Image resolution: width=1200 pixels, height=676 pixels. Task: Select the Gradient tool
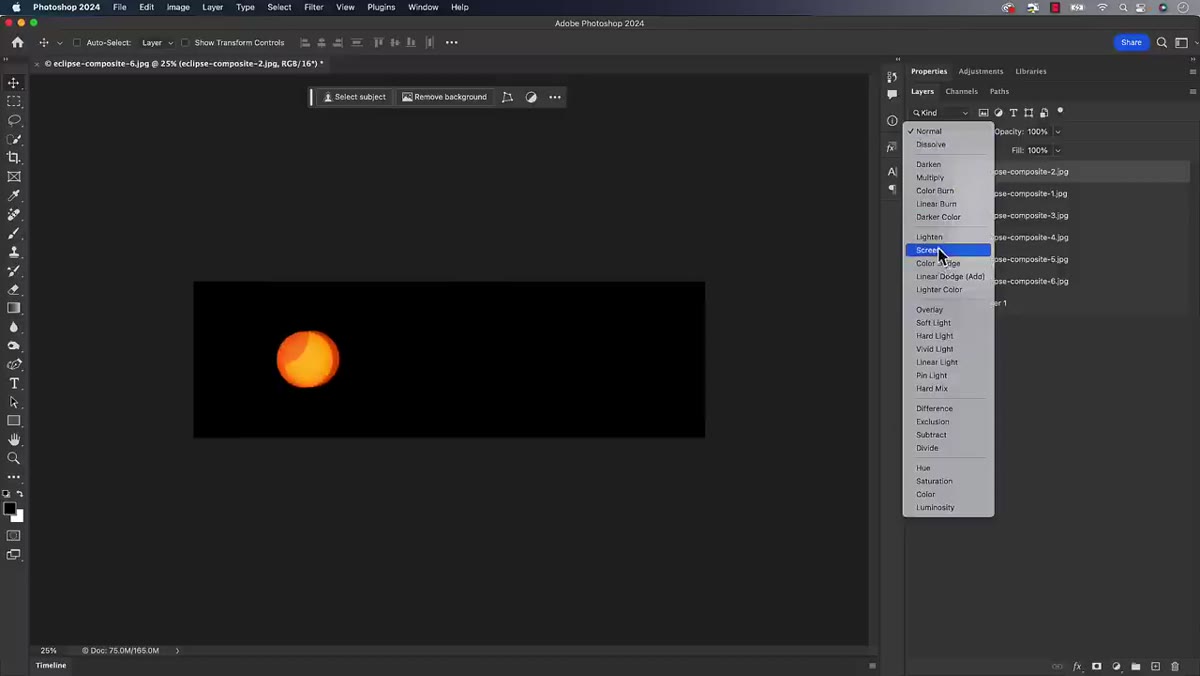14,308
